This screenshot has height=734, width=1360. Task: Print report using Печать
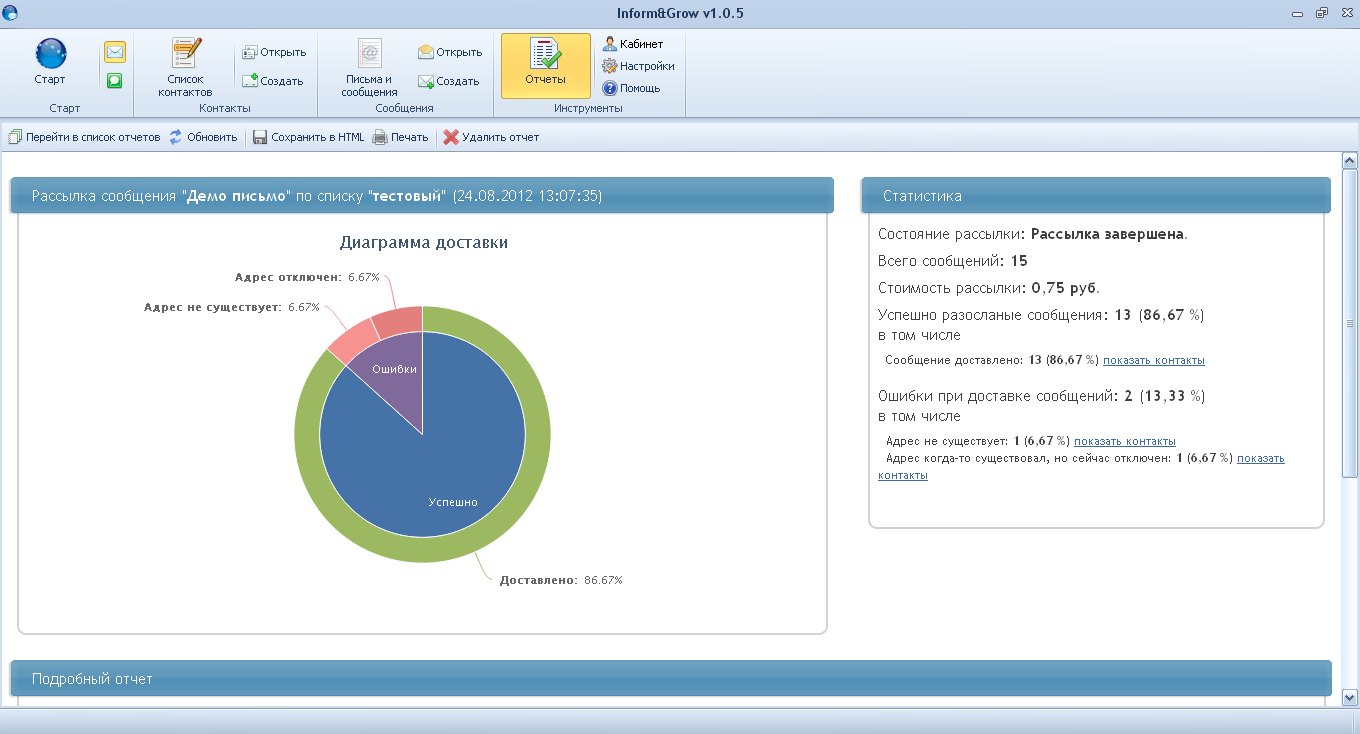coord(400,137)
